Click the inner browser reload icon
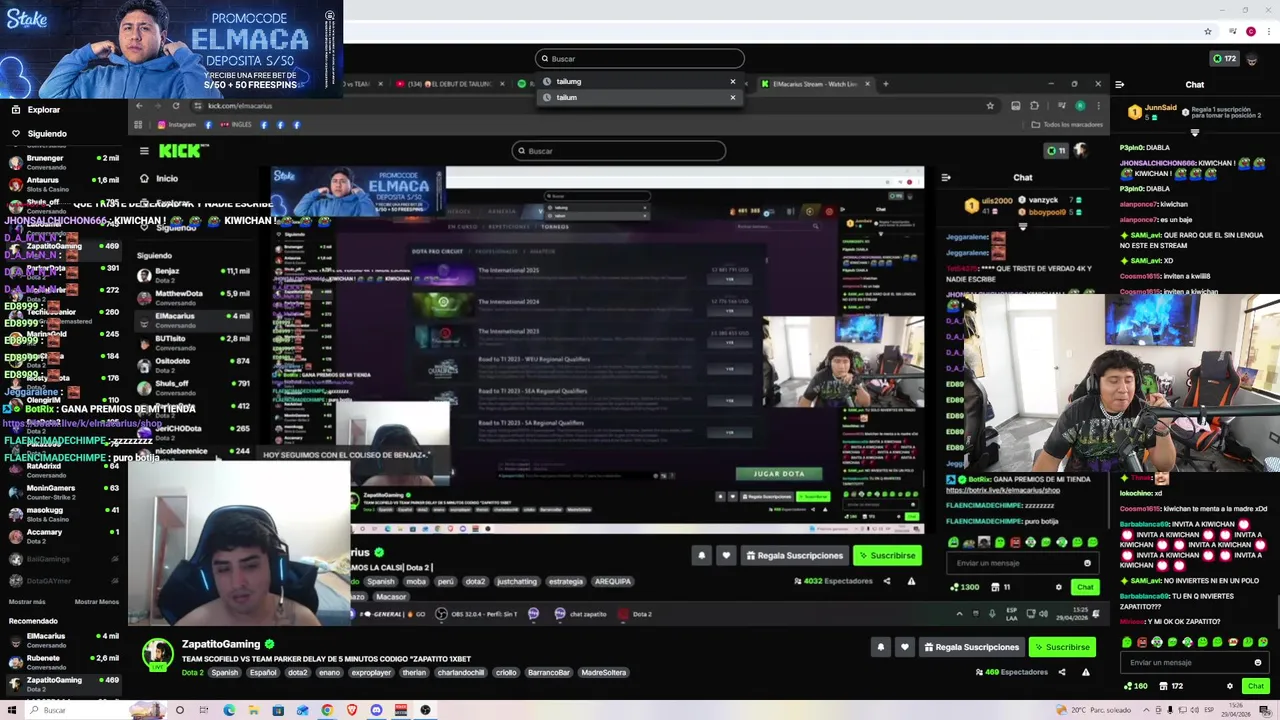Viewport: 1280px width, 720px height. 176,106
